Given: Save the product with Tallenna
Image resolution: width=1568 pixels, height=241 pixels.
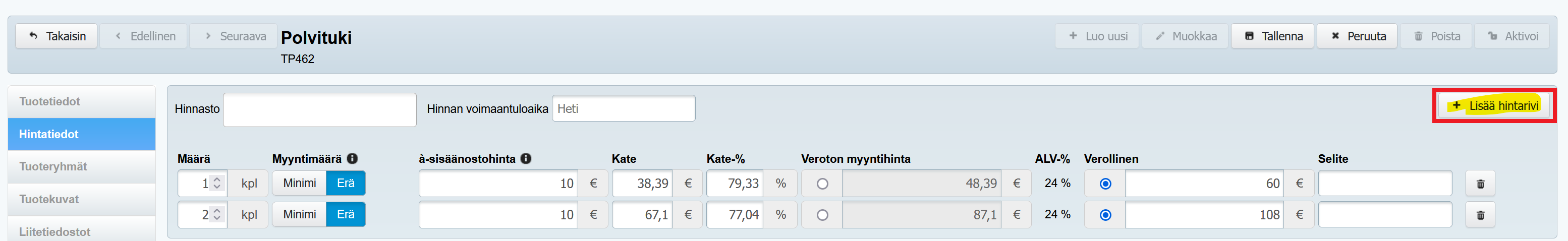Looking at the screenshot, I should (1272, 36).
